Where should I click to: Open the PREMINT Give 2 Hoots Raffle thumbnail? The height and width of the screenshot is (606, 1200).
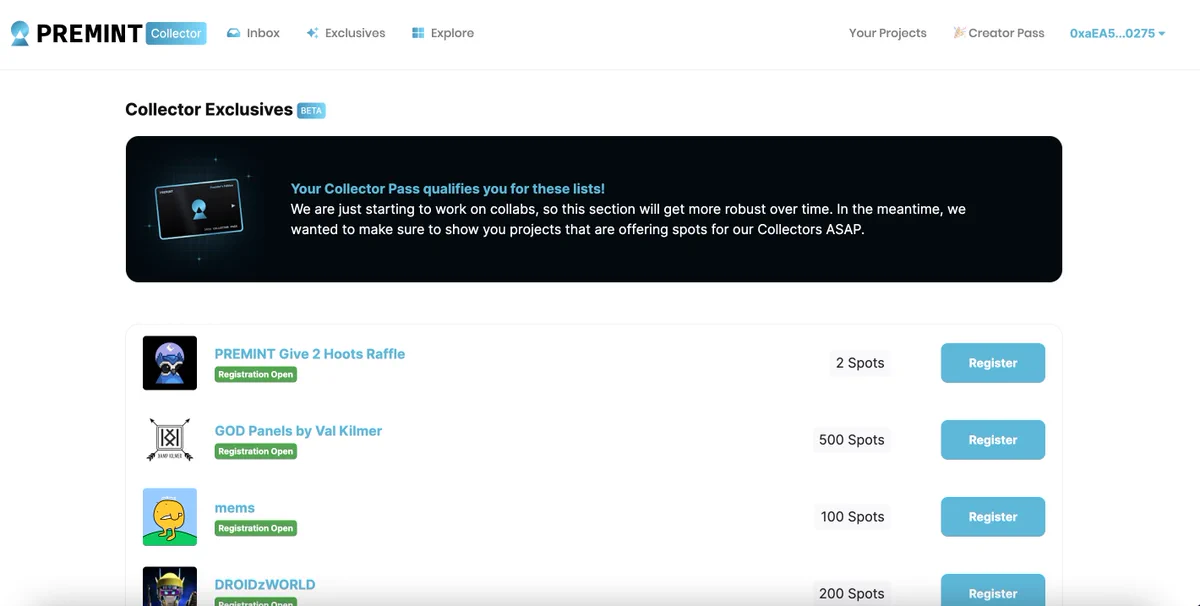pos(170,363)
